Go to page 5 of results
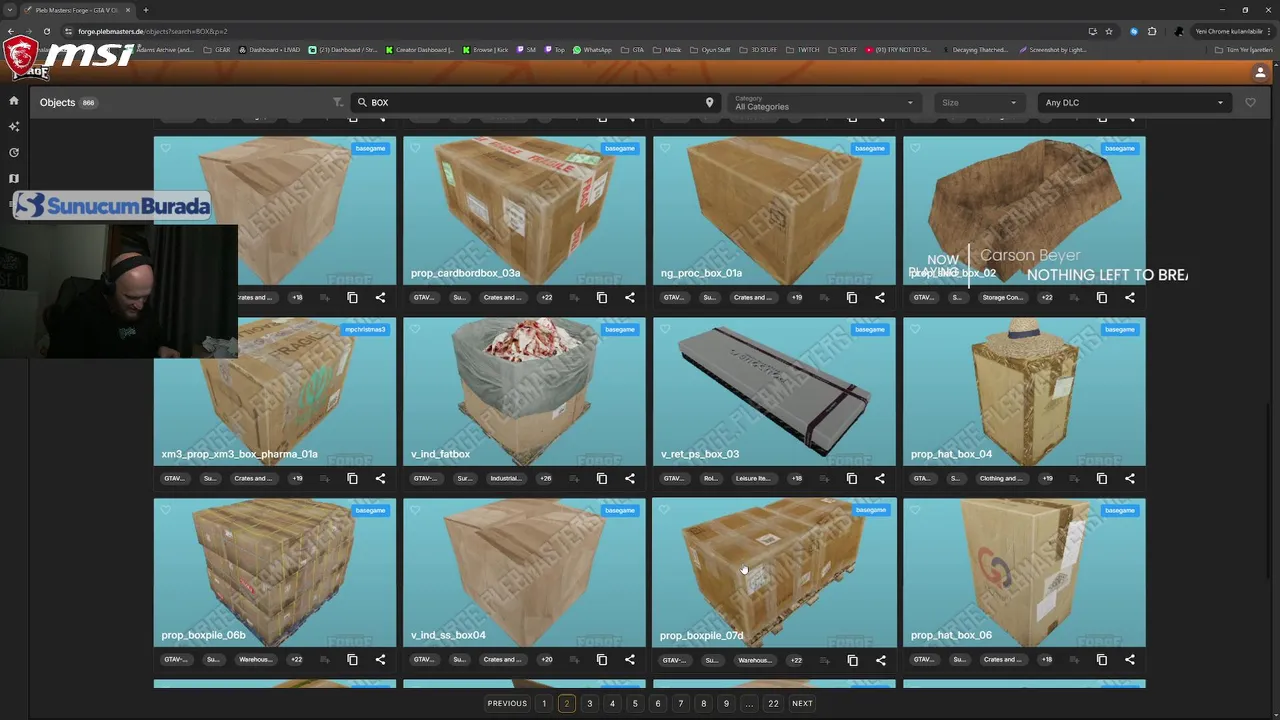1280x720 pixels. point(635,703)
